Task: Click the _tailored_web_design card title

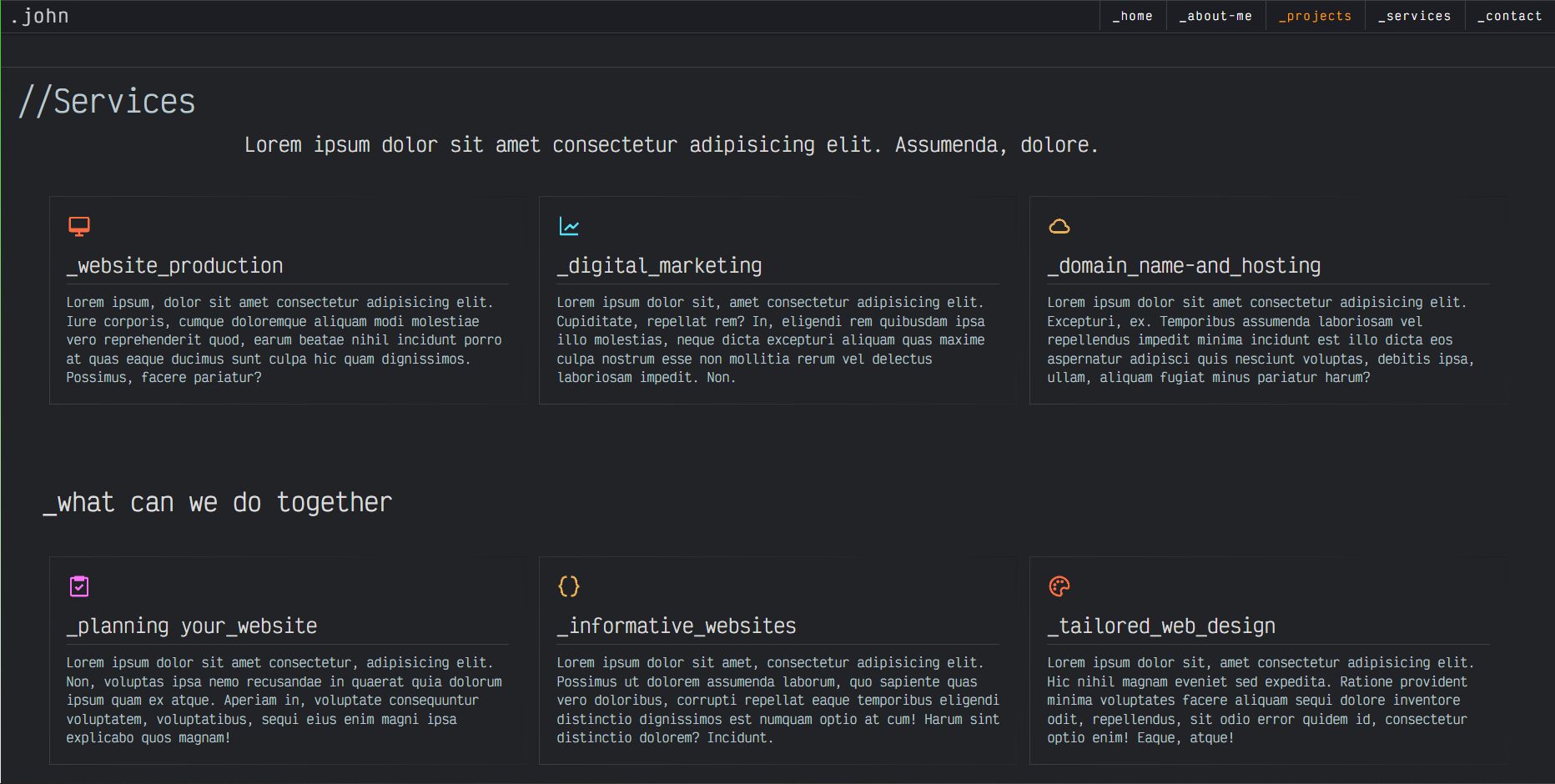Action: (x=1161, y=626)
